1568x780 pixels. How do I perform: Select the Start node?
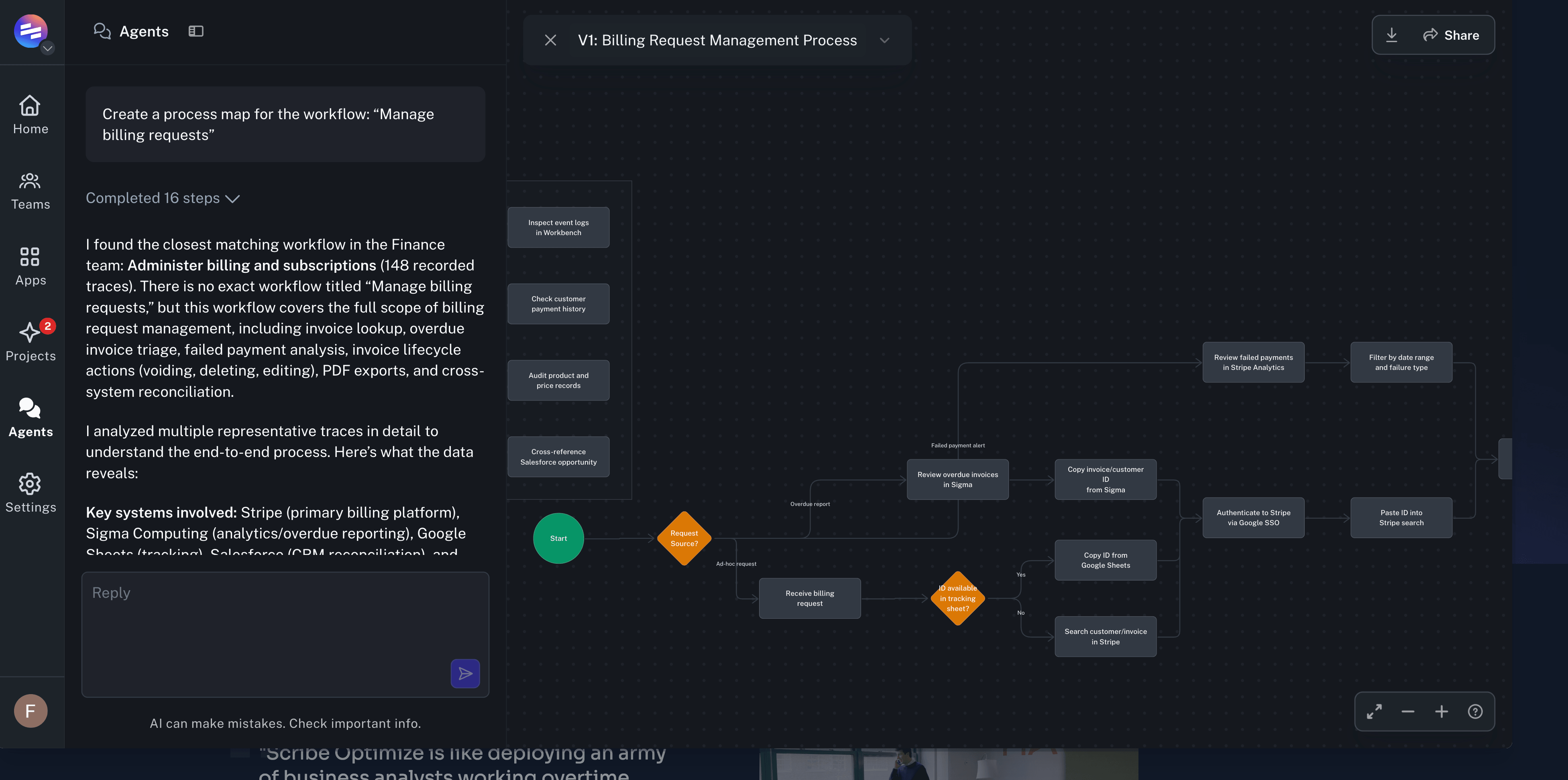[x=558, y=538]
